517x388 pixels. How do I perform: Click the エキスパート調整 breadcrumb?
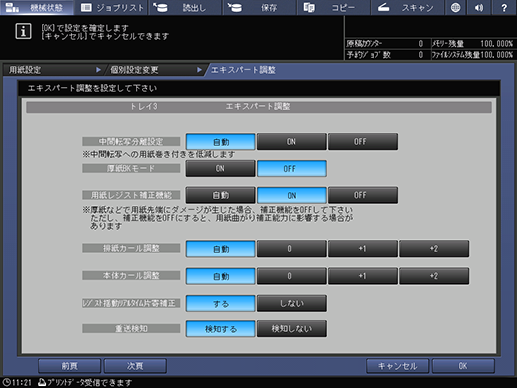point(243,70)
